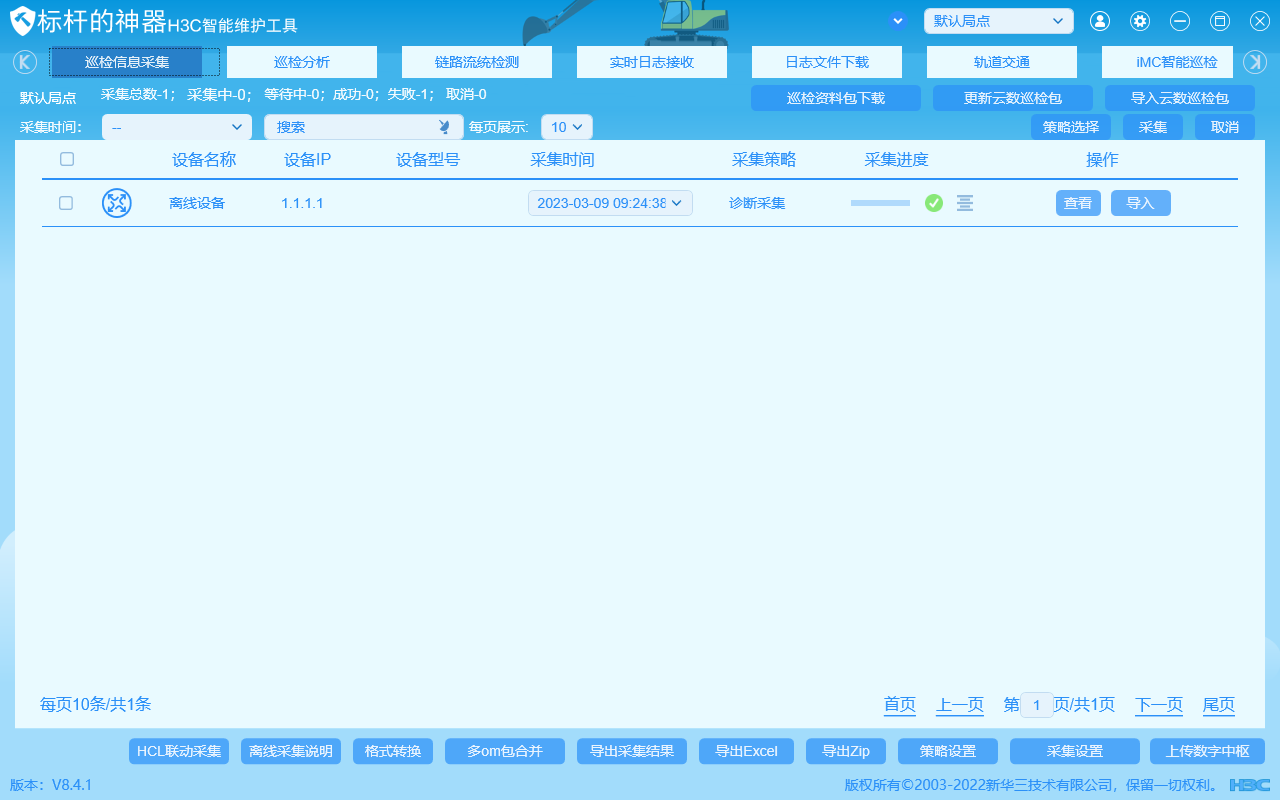The image size is (1280, 800).
Task: Click the H3C logo at bottom right
Action: point(1250,785)
